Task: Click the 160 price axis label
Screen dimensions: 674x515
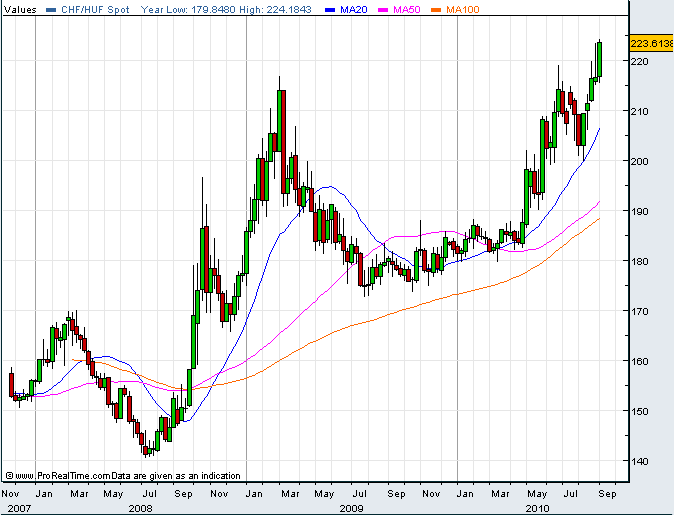Action: pyautogui.click(x=639, y=361)
